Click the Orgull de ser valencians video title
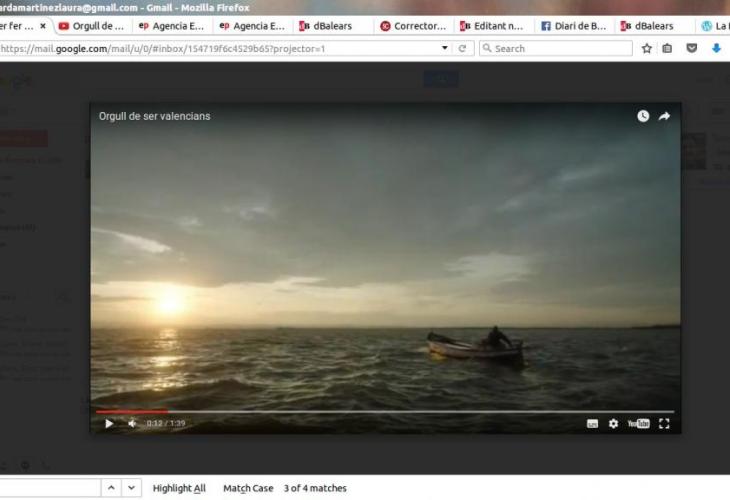The width and height of the screenshot is (730, 500). click(154, 116)
